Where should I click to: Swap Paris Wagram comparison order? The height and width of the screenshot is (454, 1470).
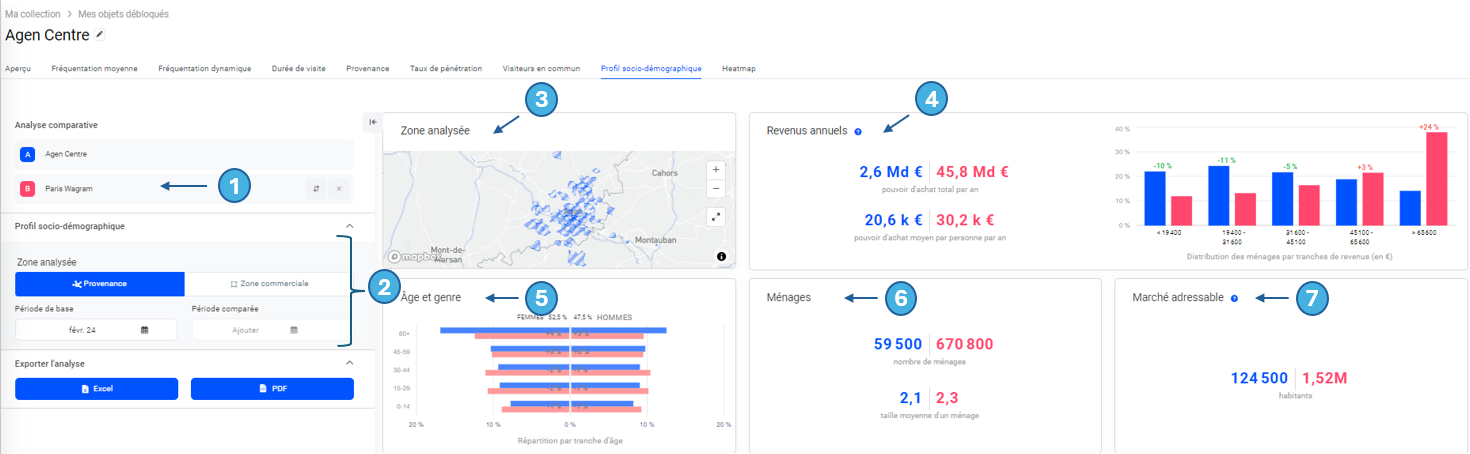[316, 188]
